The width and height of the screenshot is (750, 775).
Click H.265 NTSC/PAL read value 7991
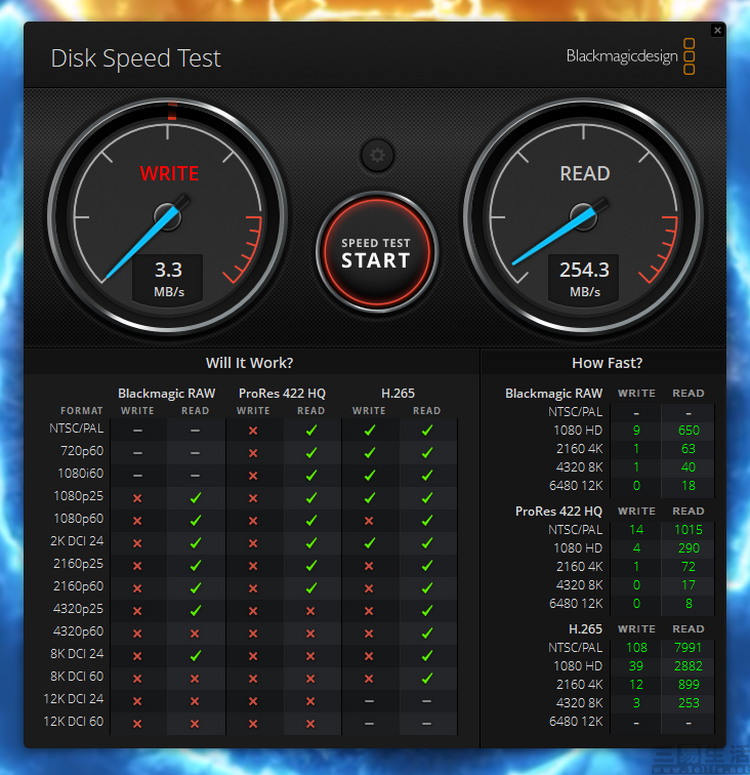(x=688, y=647)
